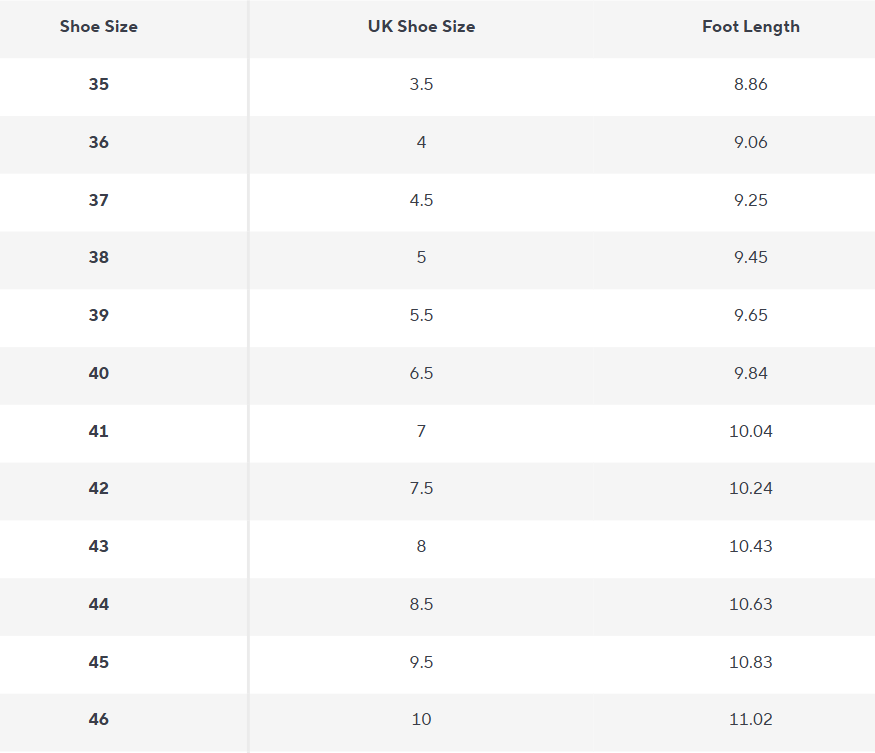Click UK shoe size 9.5 cell
The image size is (875, 753).
point(421,663)
